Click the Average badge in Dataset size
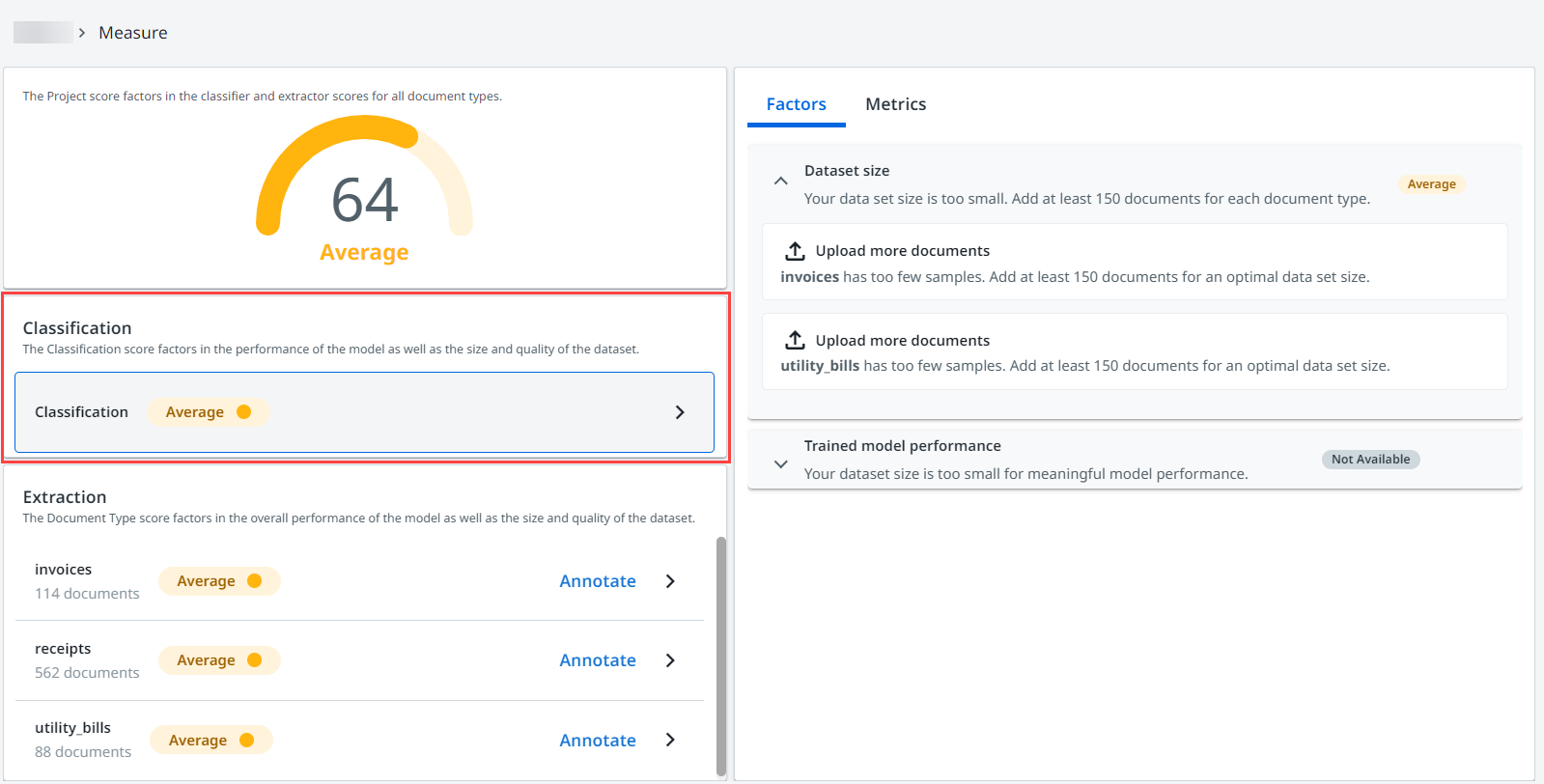 click(1431, 184)
